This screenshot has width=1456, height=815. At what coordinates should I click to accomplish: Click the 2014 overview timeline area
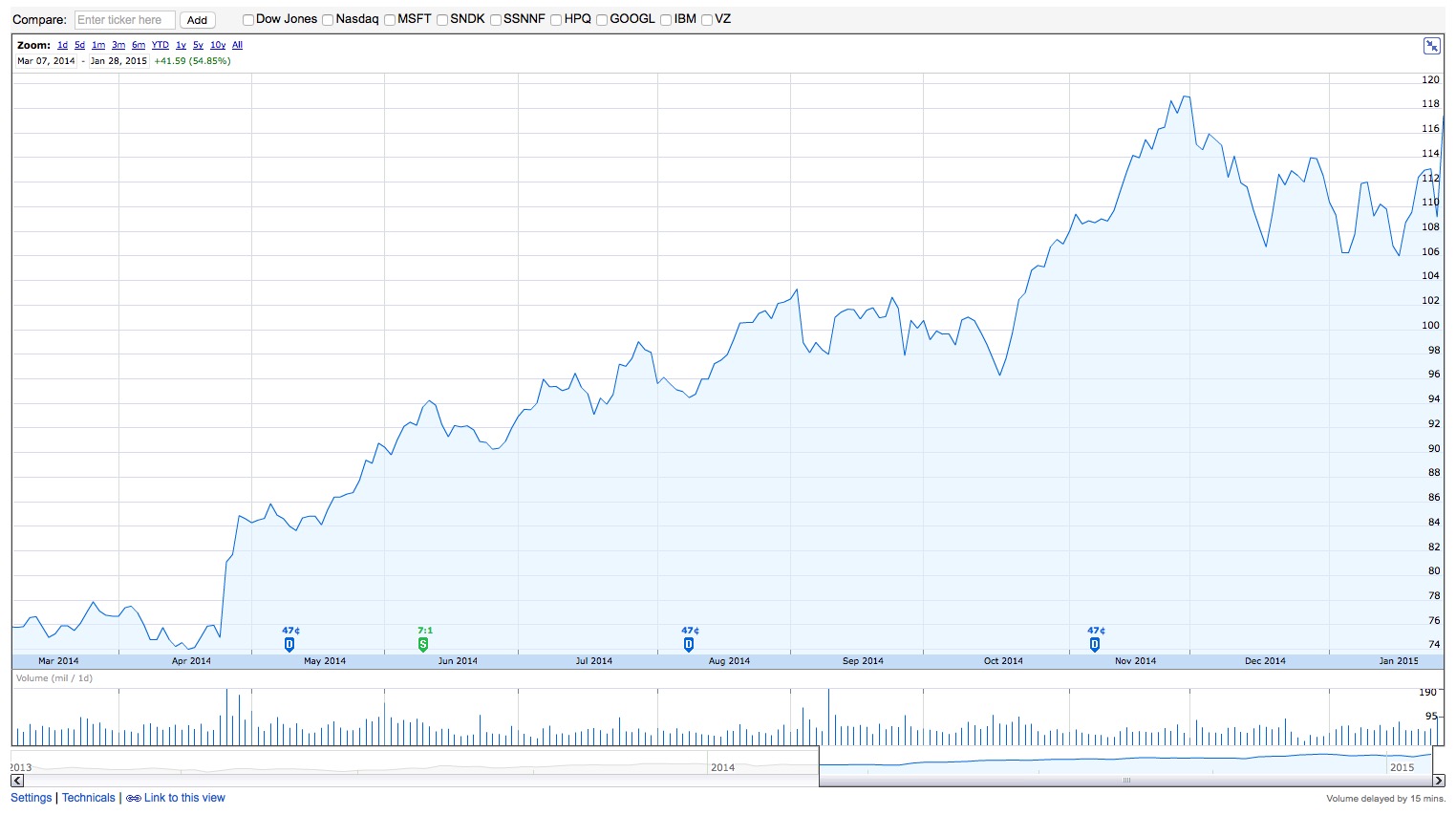tap(723, 767)
